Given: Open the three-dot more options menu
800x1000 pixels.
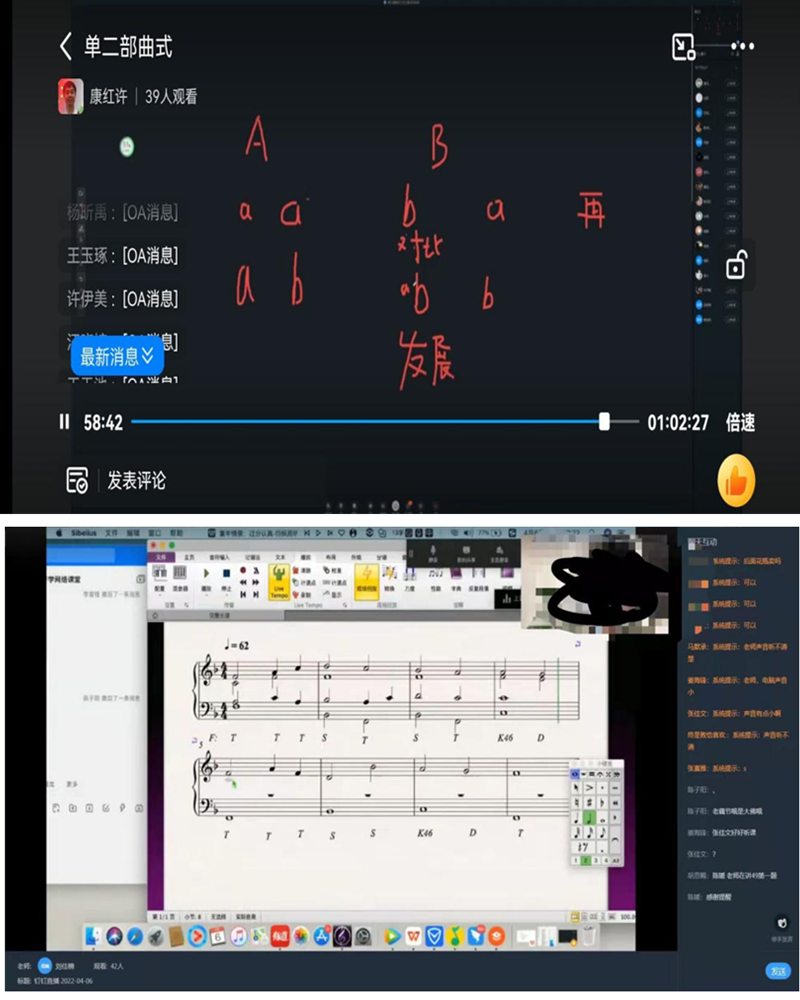Looking at the screenshot, I should (742, 46).
